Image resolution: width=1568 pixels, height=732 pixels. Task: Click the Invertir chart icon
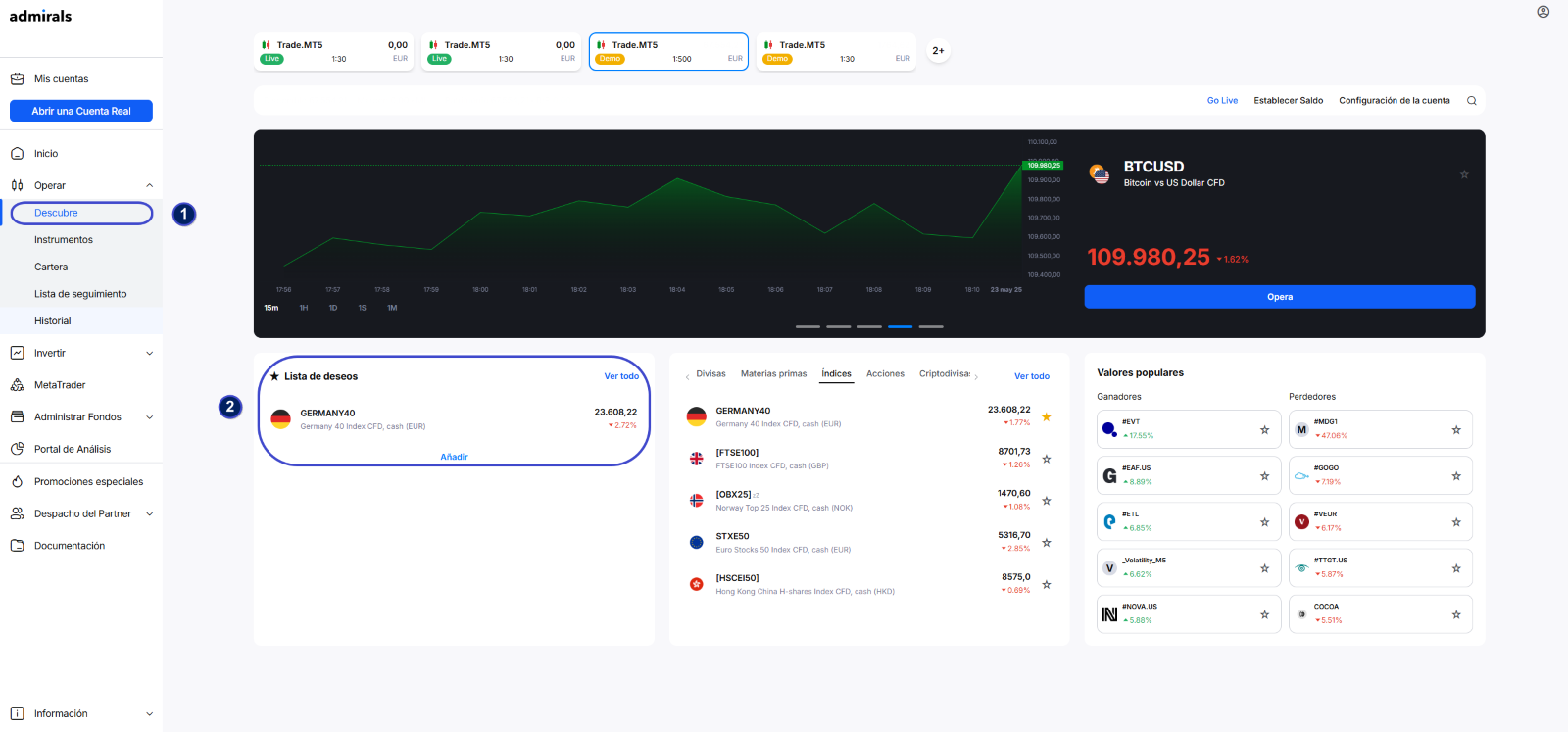(x=17, y=353)
